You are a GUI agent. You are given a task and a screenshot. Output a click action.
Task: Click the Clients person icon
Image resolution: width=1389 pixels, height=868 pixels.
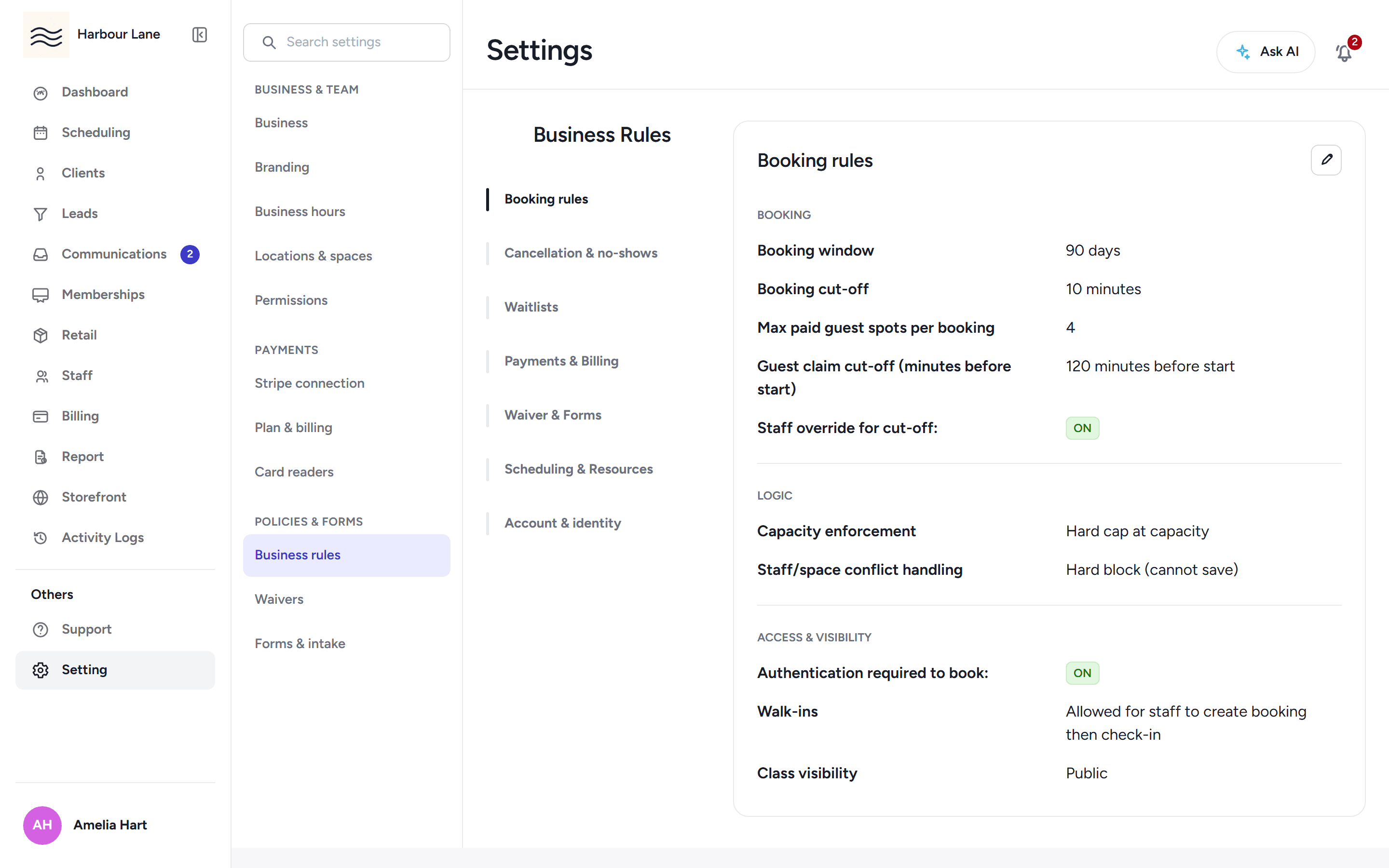(x=40, y=174)
